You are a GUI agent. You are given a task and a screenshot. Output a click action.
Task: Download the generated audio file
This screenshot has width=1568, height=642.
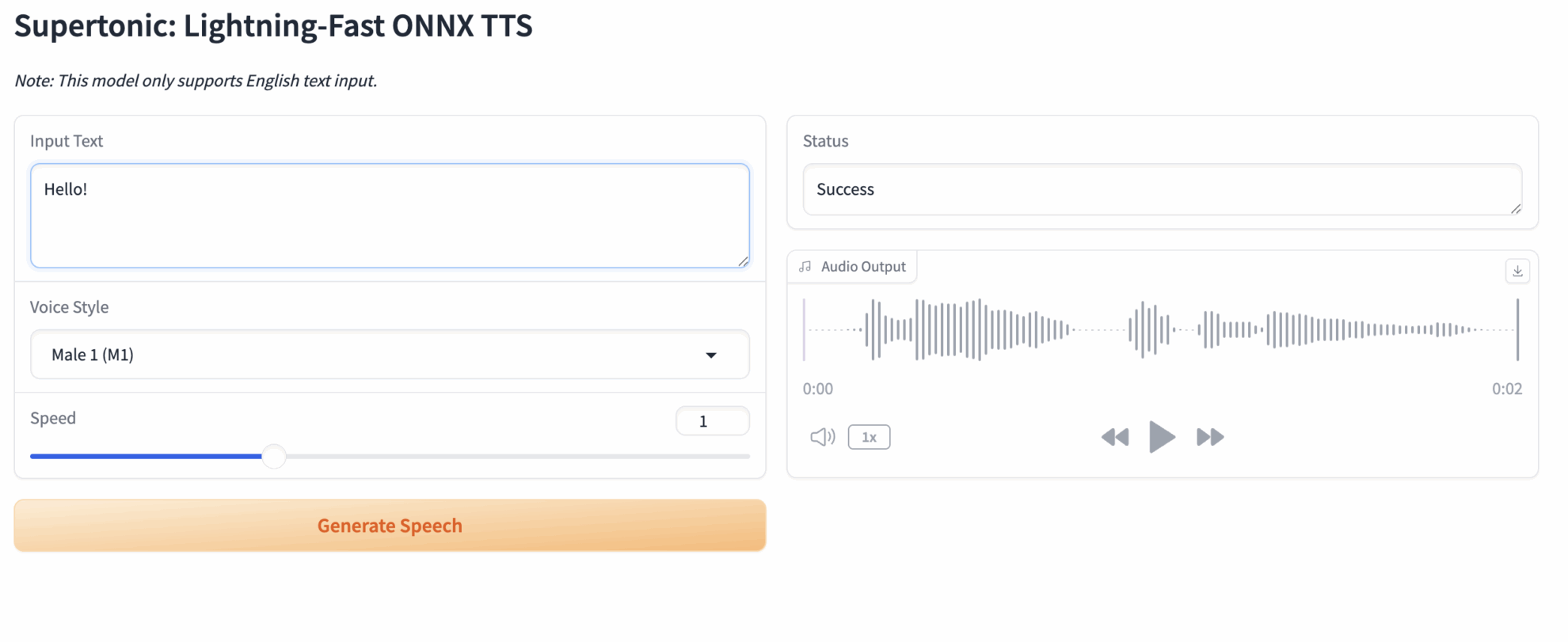coord(1517,272)
